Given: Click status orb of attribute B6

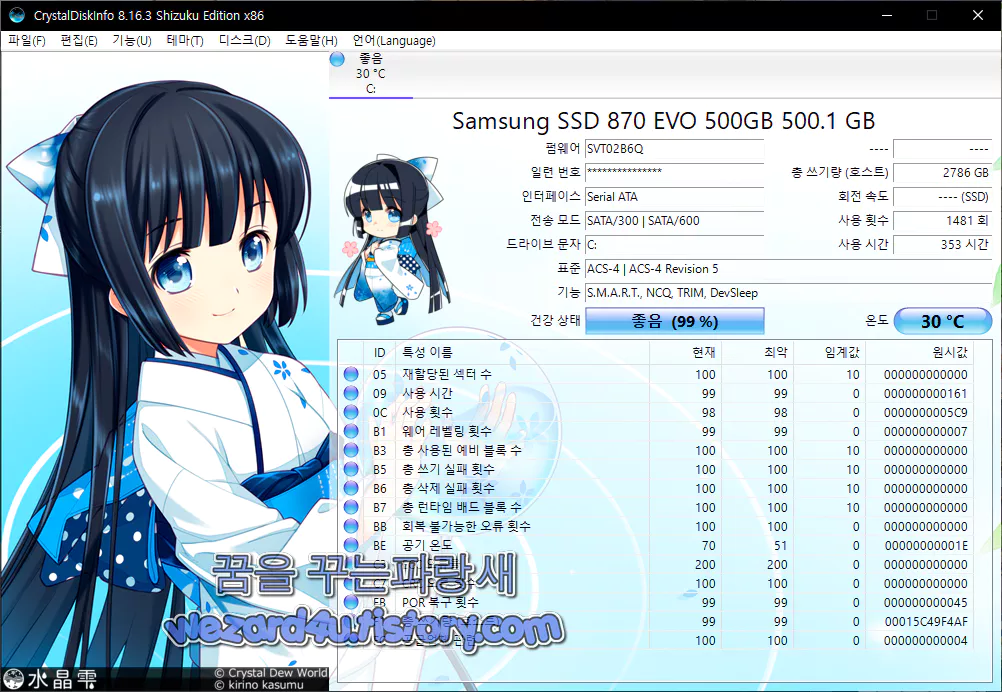Looking at the screenshot, I should 351,488.
